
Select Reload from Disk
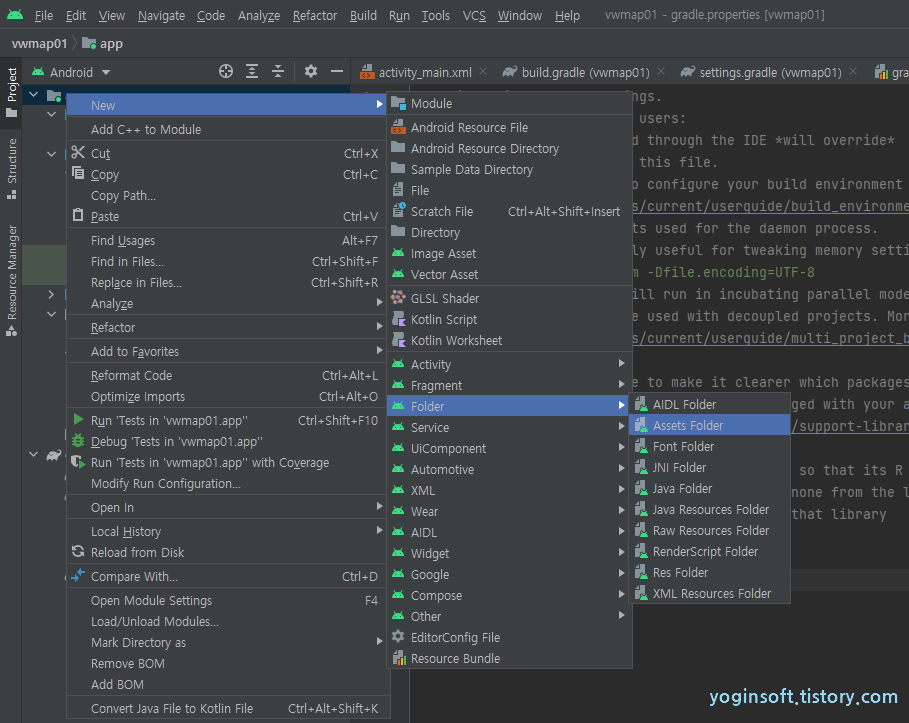226,553
